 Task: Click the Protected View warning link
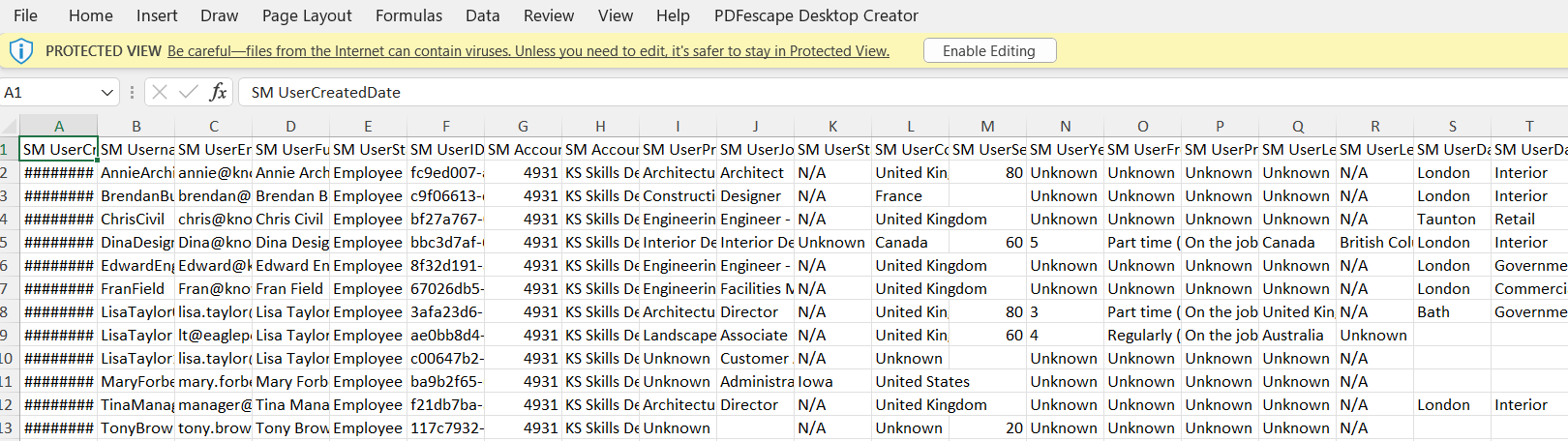[528, 51]
